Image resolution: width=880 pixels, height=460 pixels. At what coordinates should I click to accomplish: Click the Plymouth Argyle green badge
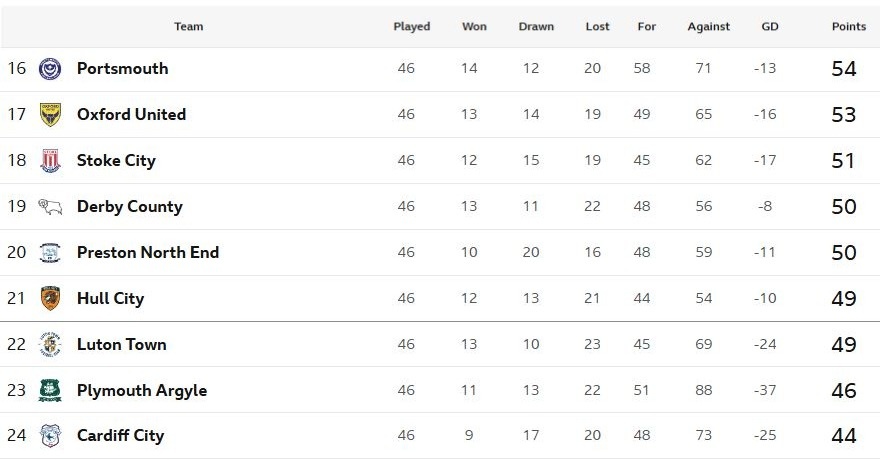49,391
